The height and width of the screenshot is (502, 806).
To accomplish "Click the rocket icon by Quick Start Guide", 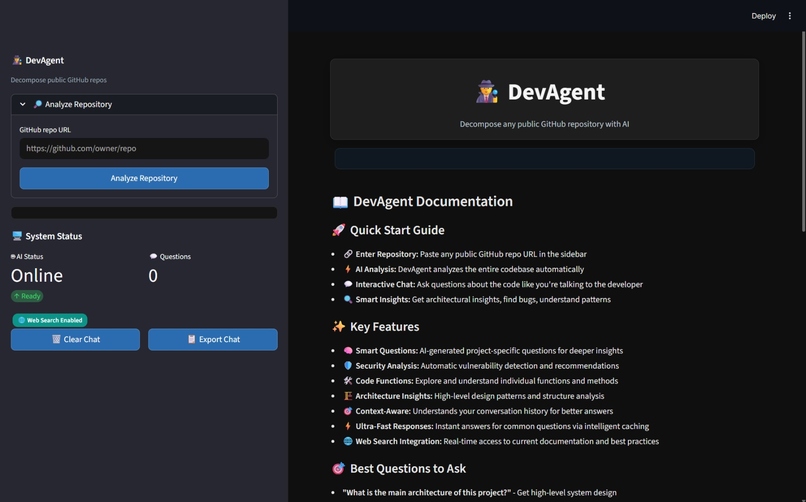I will tap(338, 230).
